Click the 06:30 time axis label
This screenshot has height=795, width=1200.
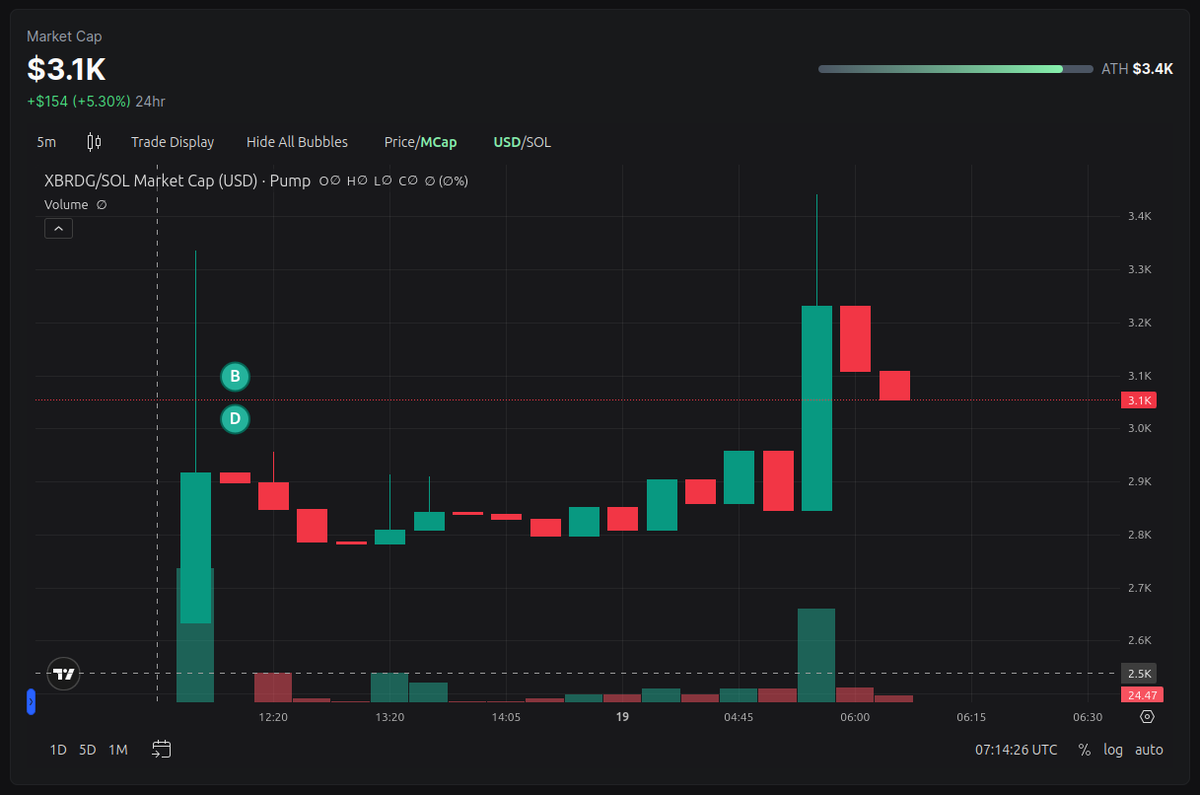[x=1087, y=717]
